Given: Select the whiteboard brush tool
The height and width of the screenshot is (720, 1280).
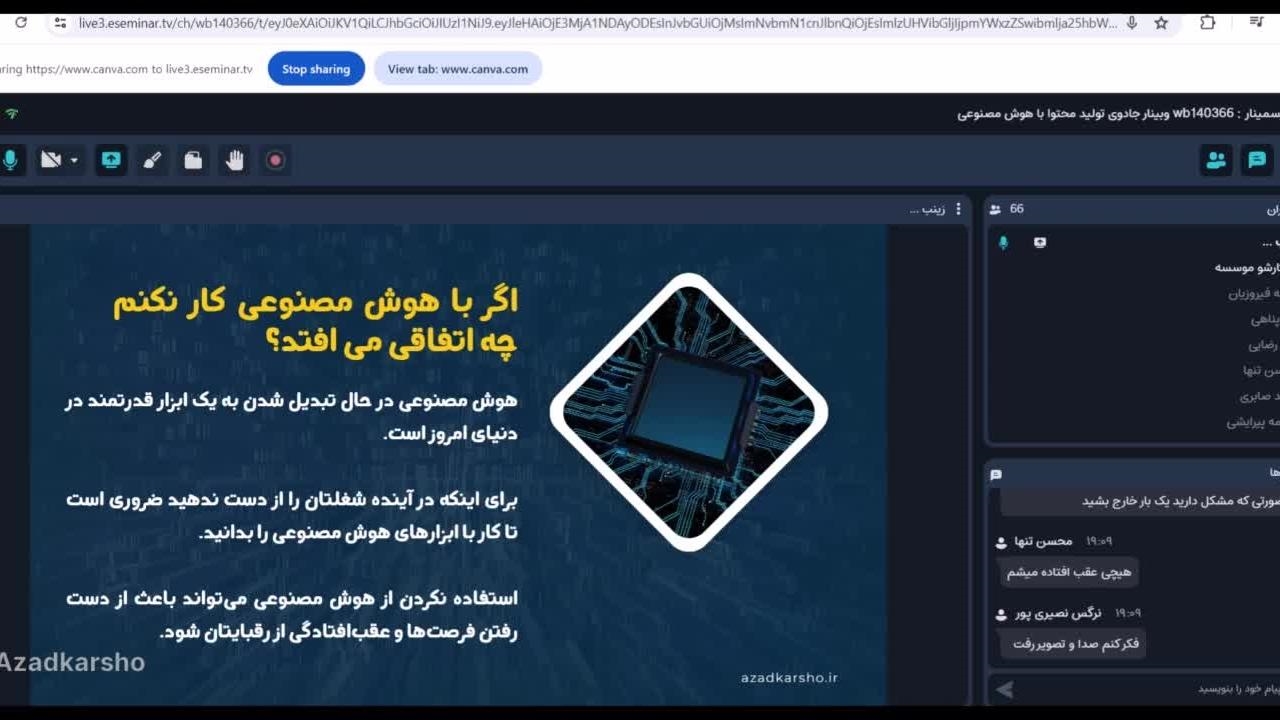Looking at the screenshot, I should click(152, 160).
